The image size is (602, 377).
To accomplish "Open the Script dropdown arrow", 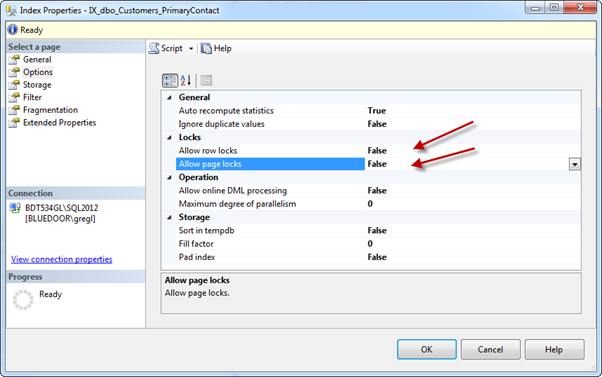I will point(191,49).
